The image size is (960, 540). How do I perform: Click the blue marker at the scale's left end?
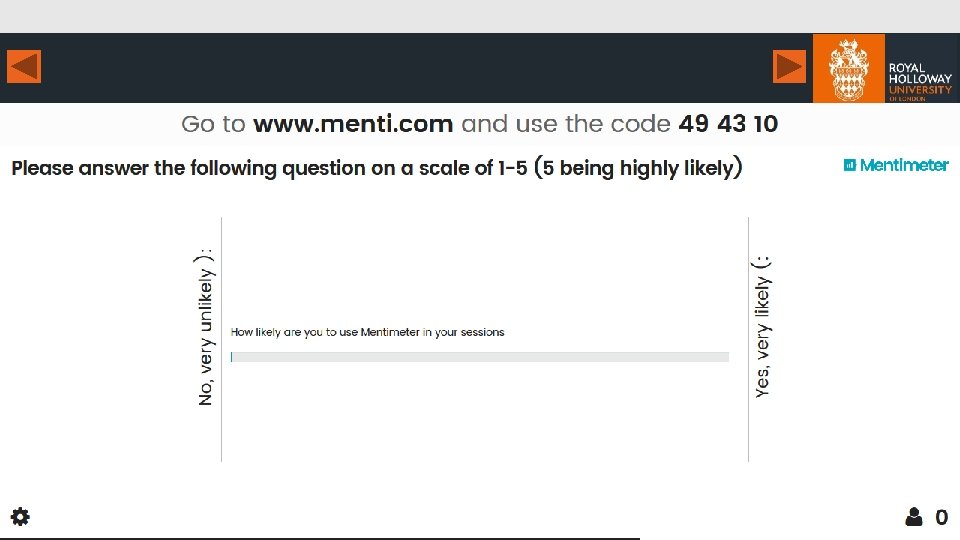pos(232,357)
